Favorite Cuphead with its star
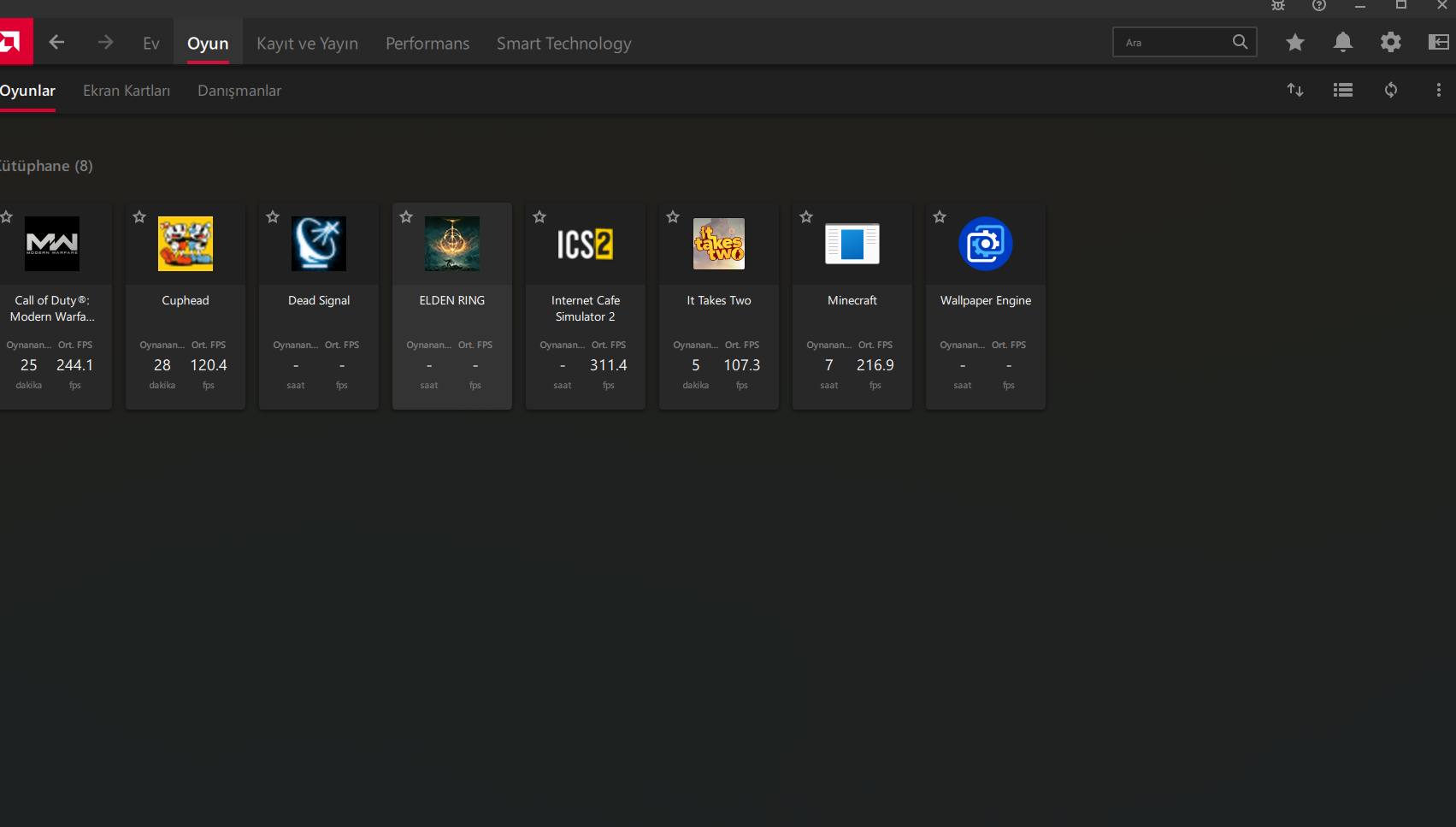 coord(139,217)
